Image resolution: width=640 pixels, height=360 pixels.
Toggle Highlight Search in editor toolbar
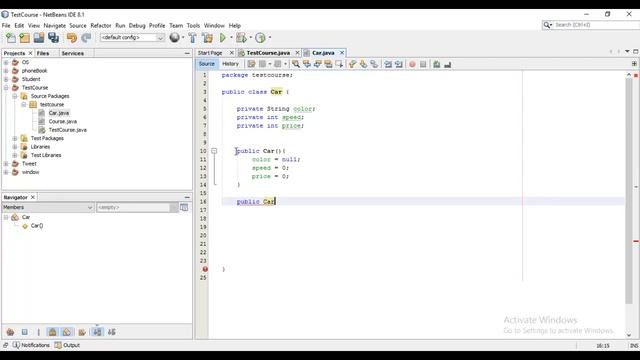pyautogui.click(x=328, y=64)
